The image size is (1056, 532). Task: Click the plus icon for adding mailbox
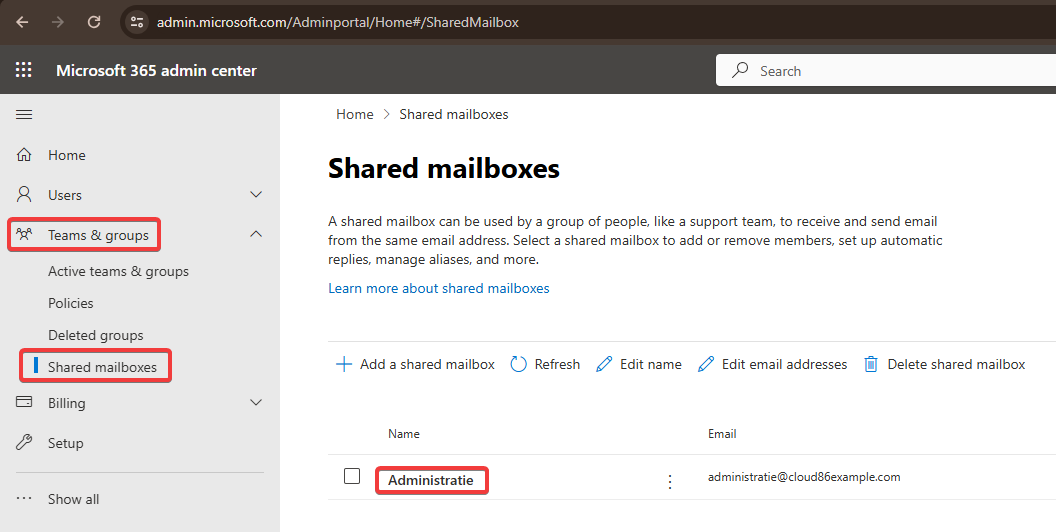point(343,364)
